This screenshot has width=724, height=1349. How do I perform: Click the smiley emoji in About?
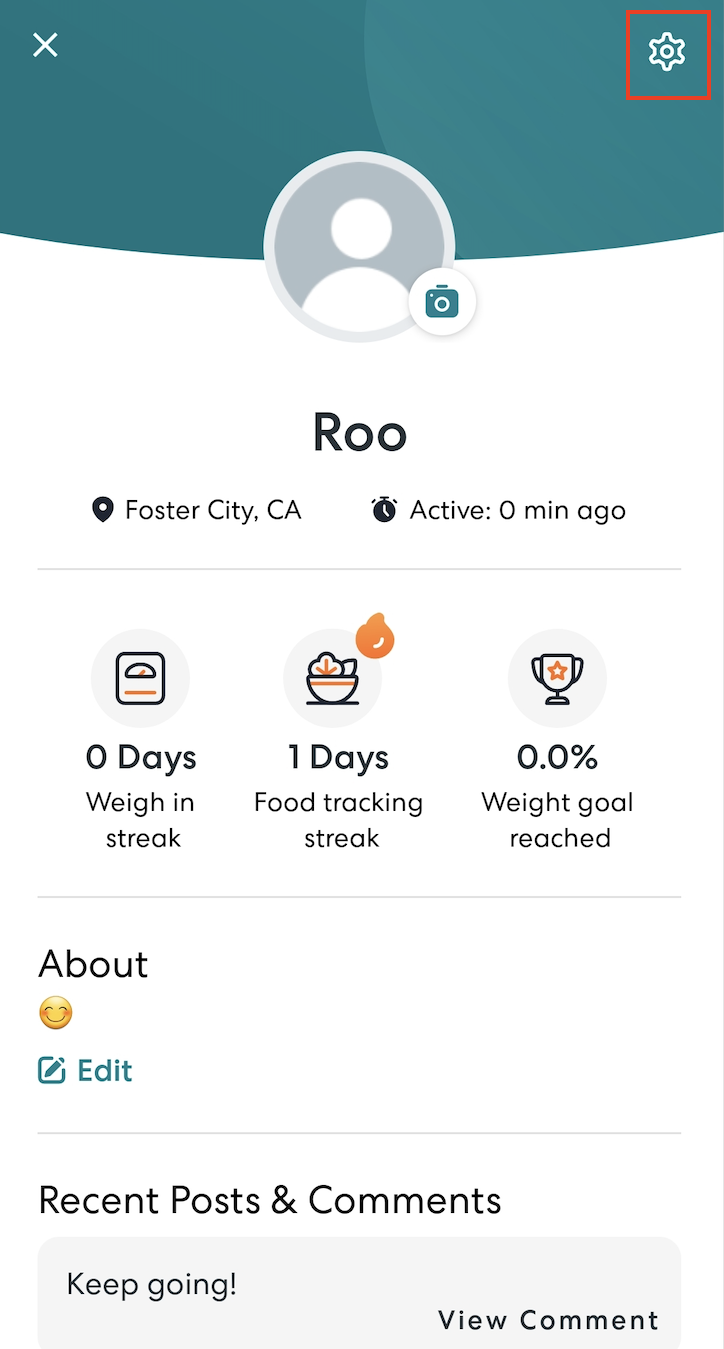56,1015
